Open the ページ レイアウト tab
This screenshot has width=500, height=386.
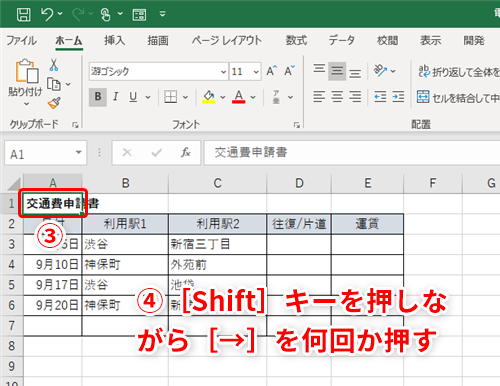coord(227,40)
